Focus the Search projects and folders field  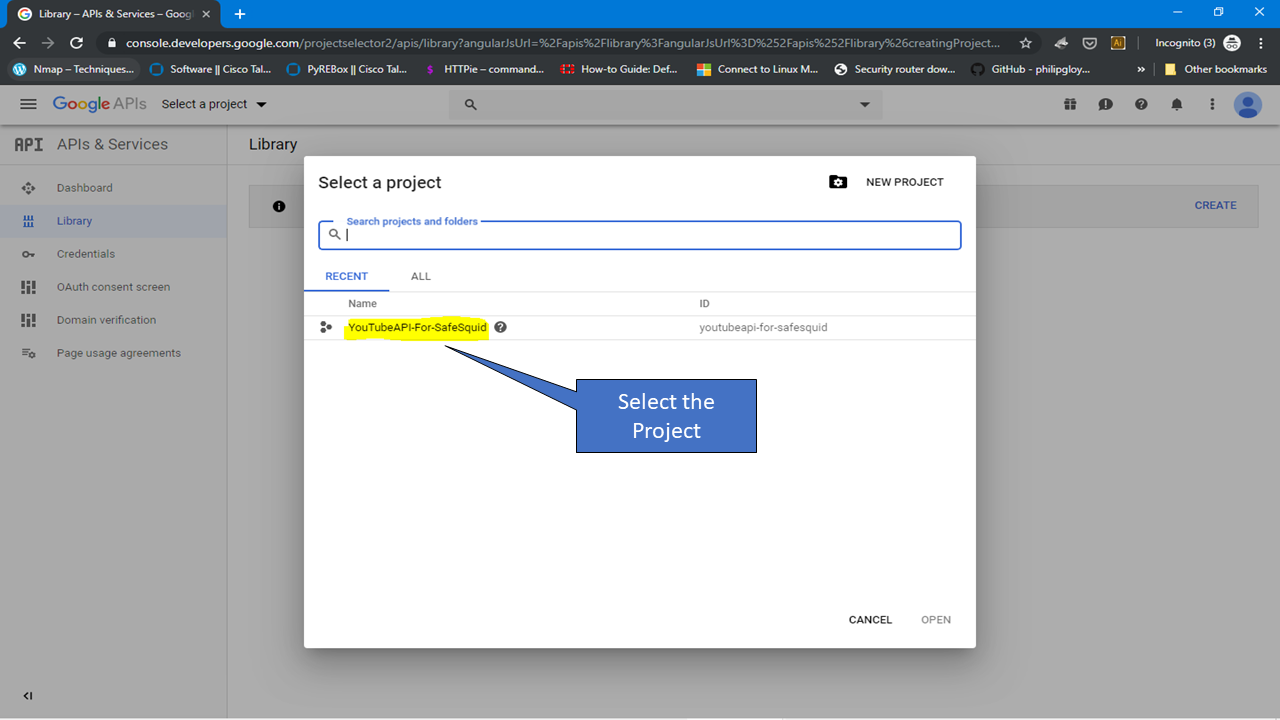coord(640,235)
